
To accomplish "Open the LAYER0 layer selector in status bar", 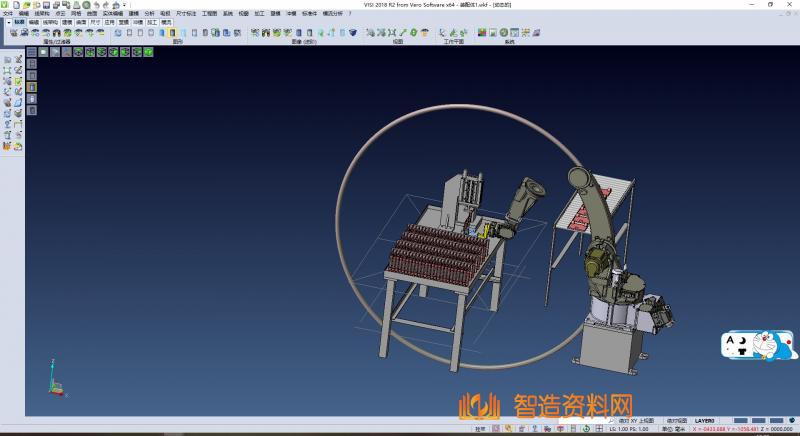I will [705, 421].
